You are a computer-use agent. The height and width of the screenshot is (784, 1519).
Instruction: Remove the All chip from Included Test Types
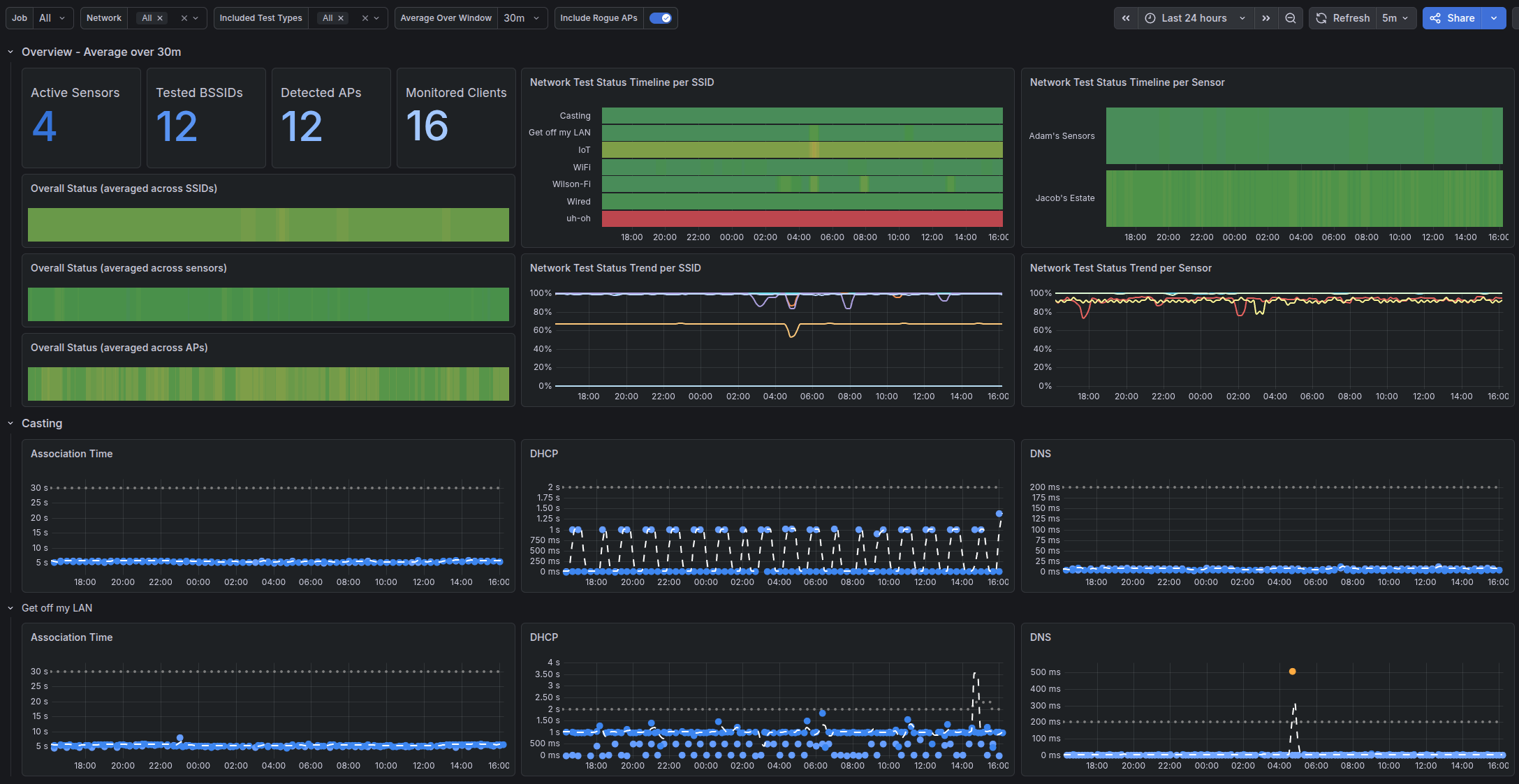tap(341, 18)
